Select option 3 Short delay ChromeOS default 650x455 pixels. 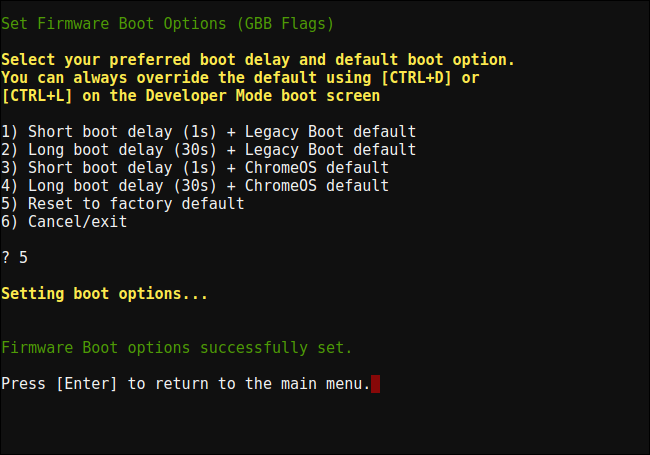pyautogui.click(x=195, y=168)
